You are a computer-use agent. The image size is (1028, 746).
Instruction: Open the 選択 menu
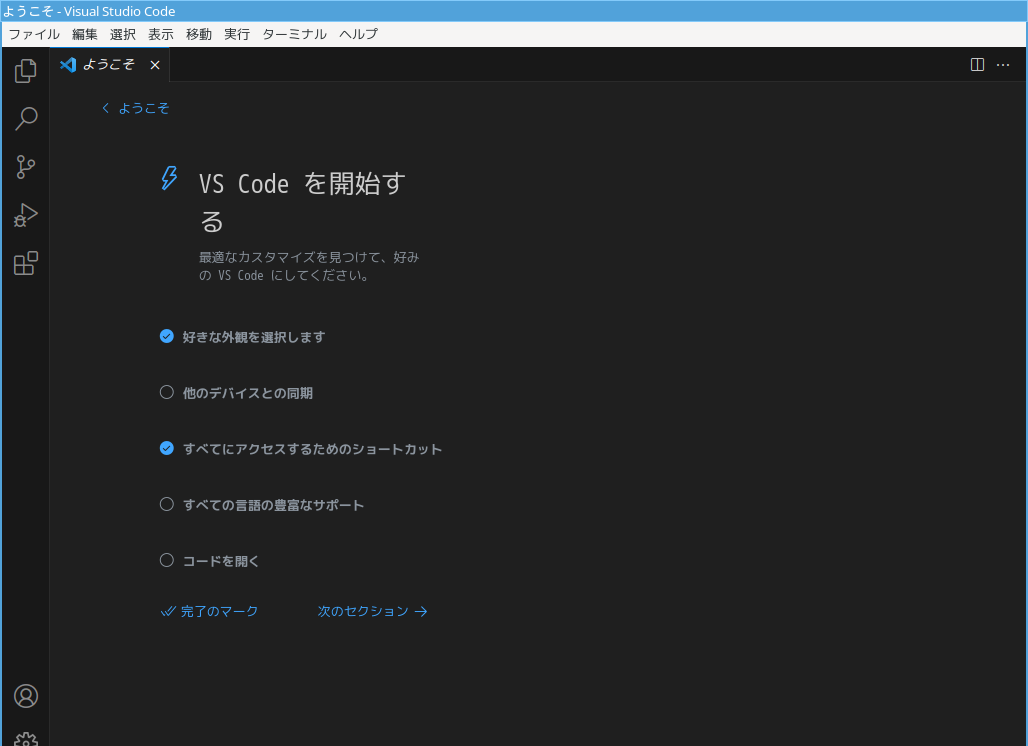[123, 34]
